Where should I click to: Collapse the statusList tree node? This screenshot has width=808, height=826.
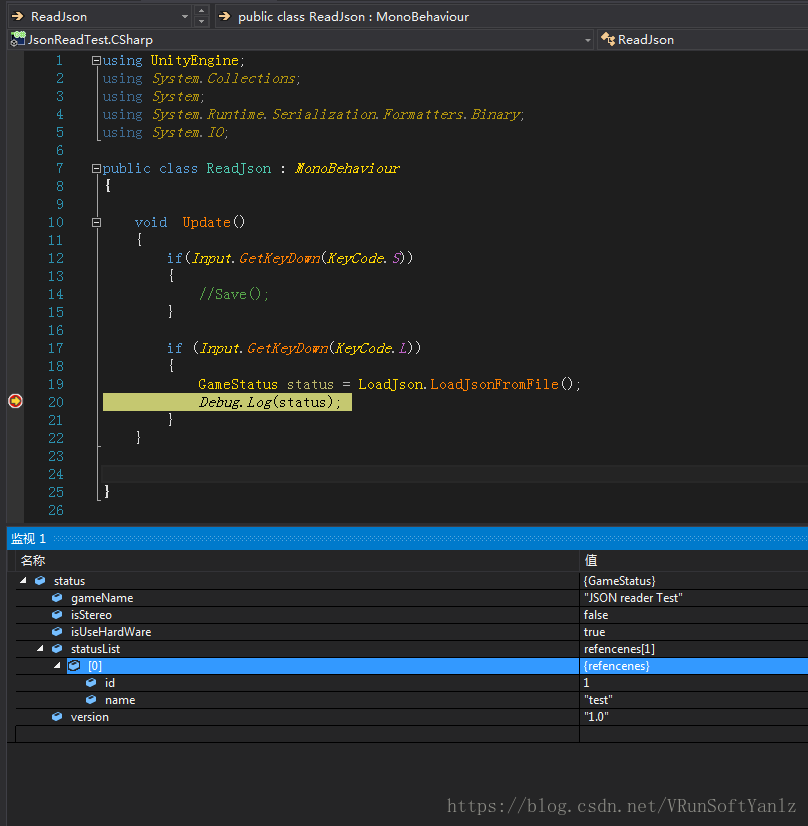(x=40, y=649)
